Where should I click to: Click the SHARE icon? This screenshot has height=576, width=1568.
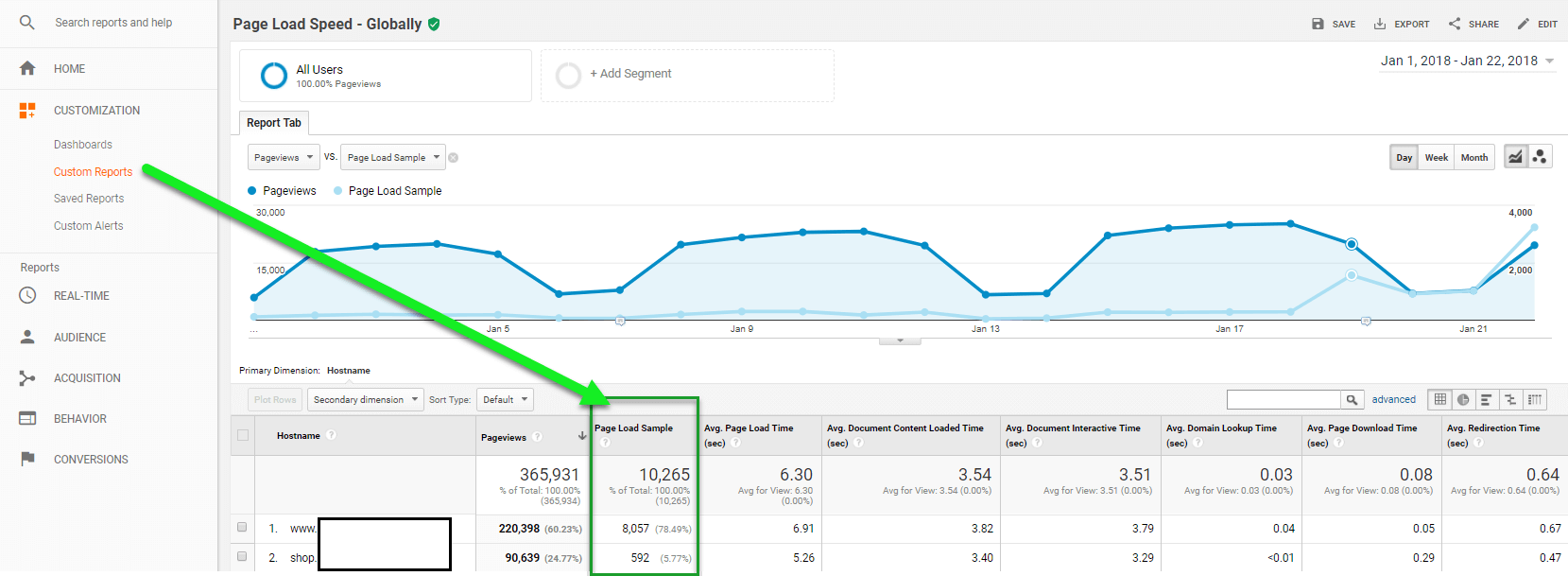pyautogui.click(x=1455, y=24)
